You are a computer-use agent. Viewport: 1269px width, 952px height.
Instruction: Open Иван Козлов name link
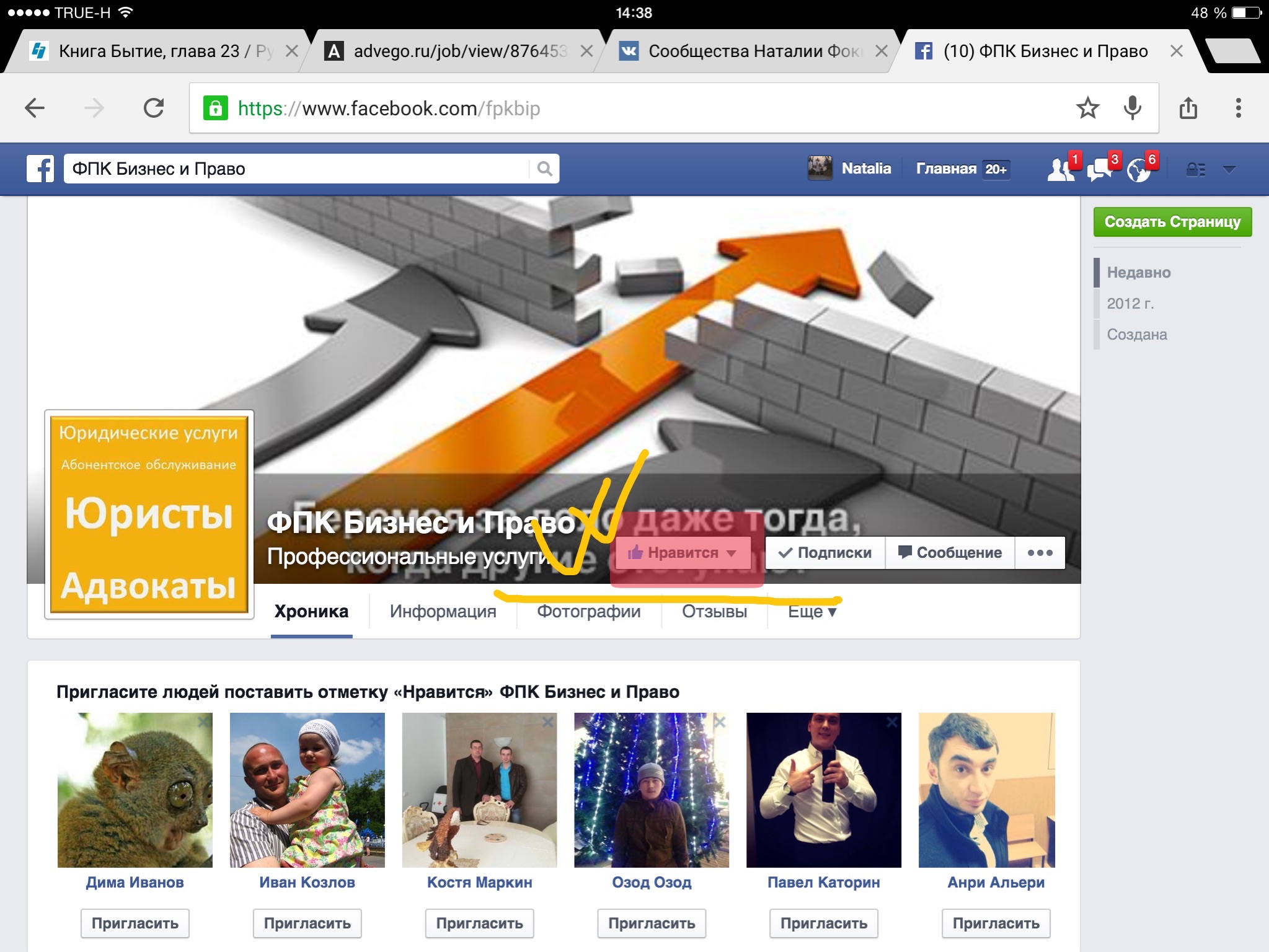coord(307,883)
